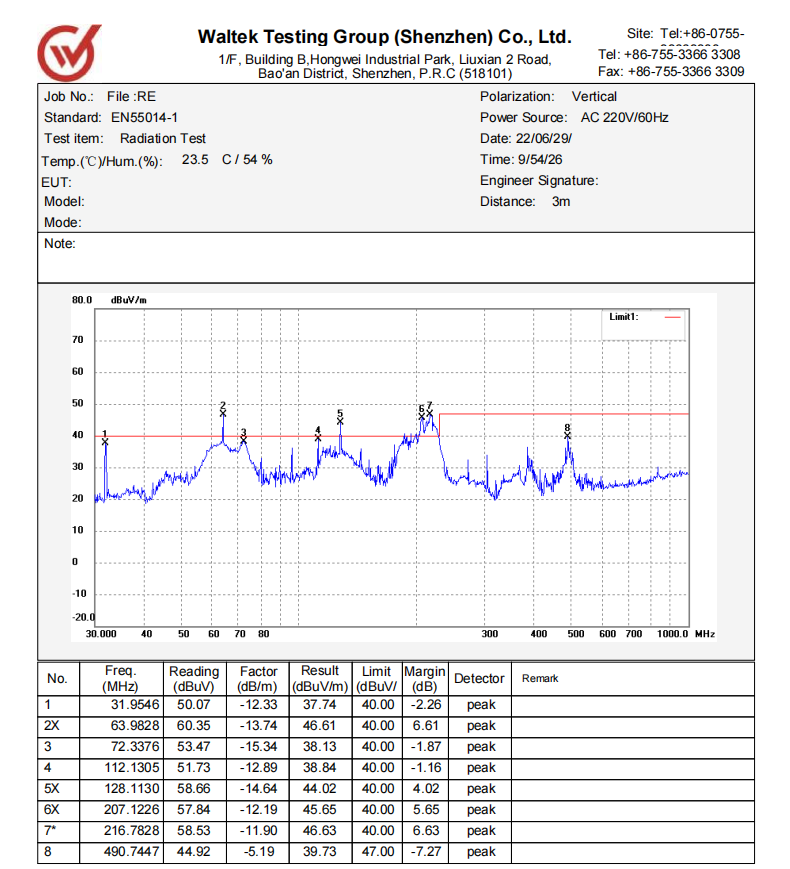Viewport: 790px width, 869px height.
Task: Click the 'Freq. (MHz)' column header
Action: point(121,679)
